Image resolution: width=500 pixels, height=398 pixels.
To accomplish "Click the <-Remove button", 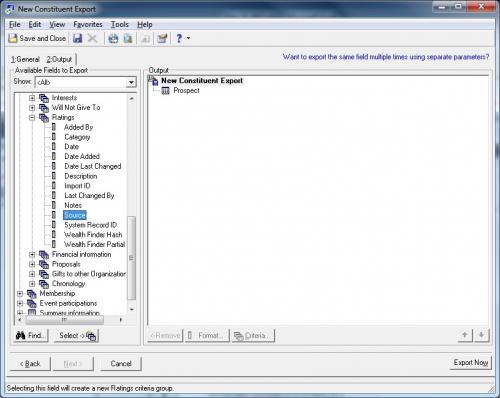I will [165, 335].
